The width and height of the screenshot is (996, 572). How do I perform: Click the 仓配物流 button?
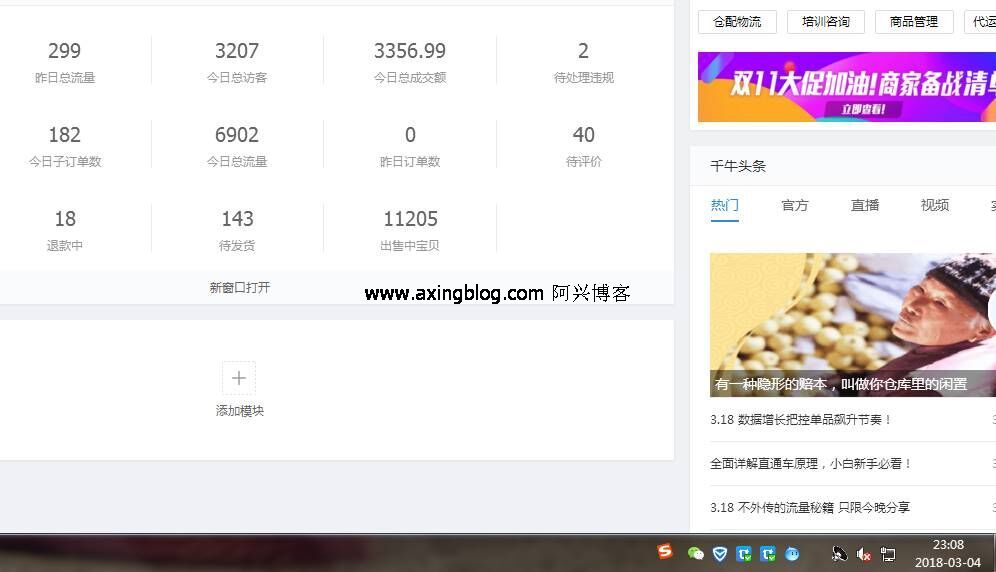pyautogui.click(x=737, y=22)
